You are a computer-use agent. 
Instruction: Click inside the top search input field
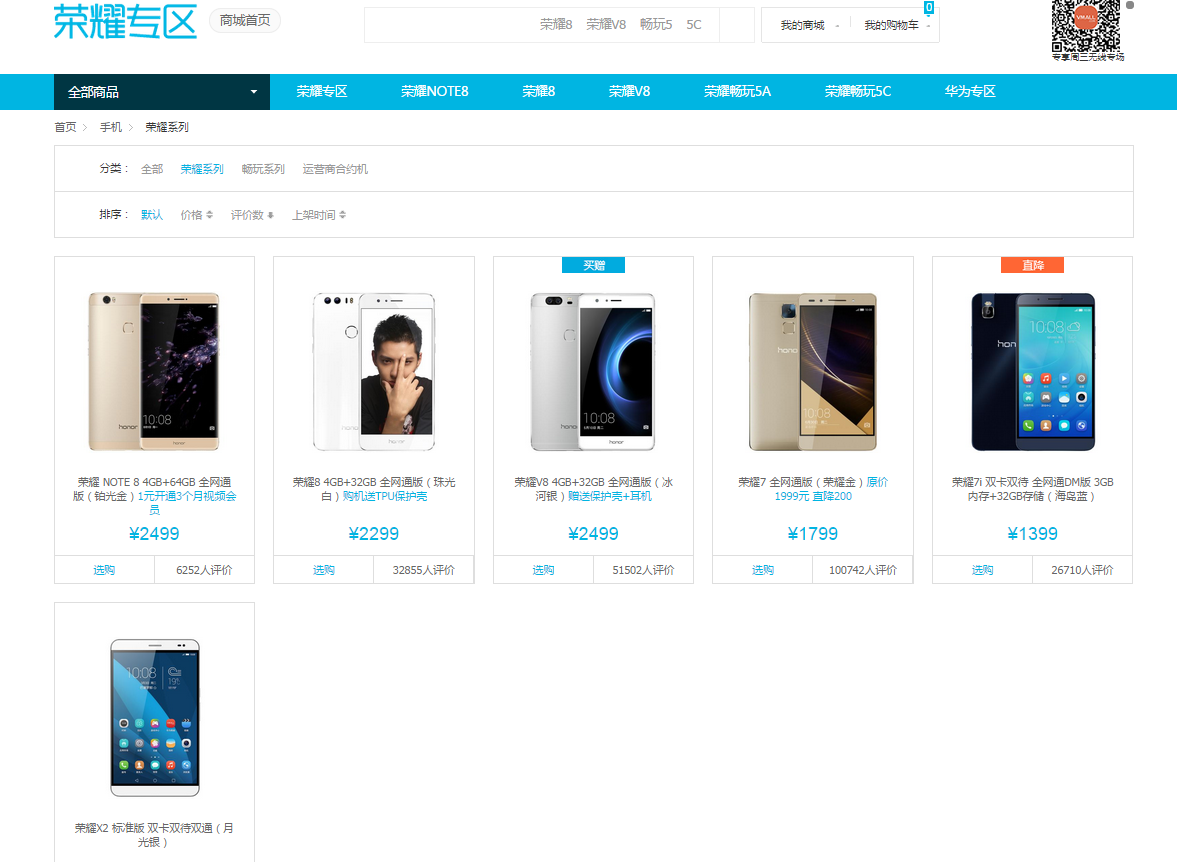click(450, 24)
